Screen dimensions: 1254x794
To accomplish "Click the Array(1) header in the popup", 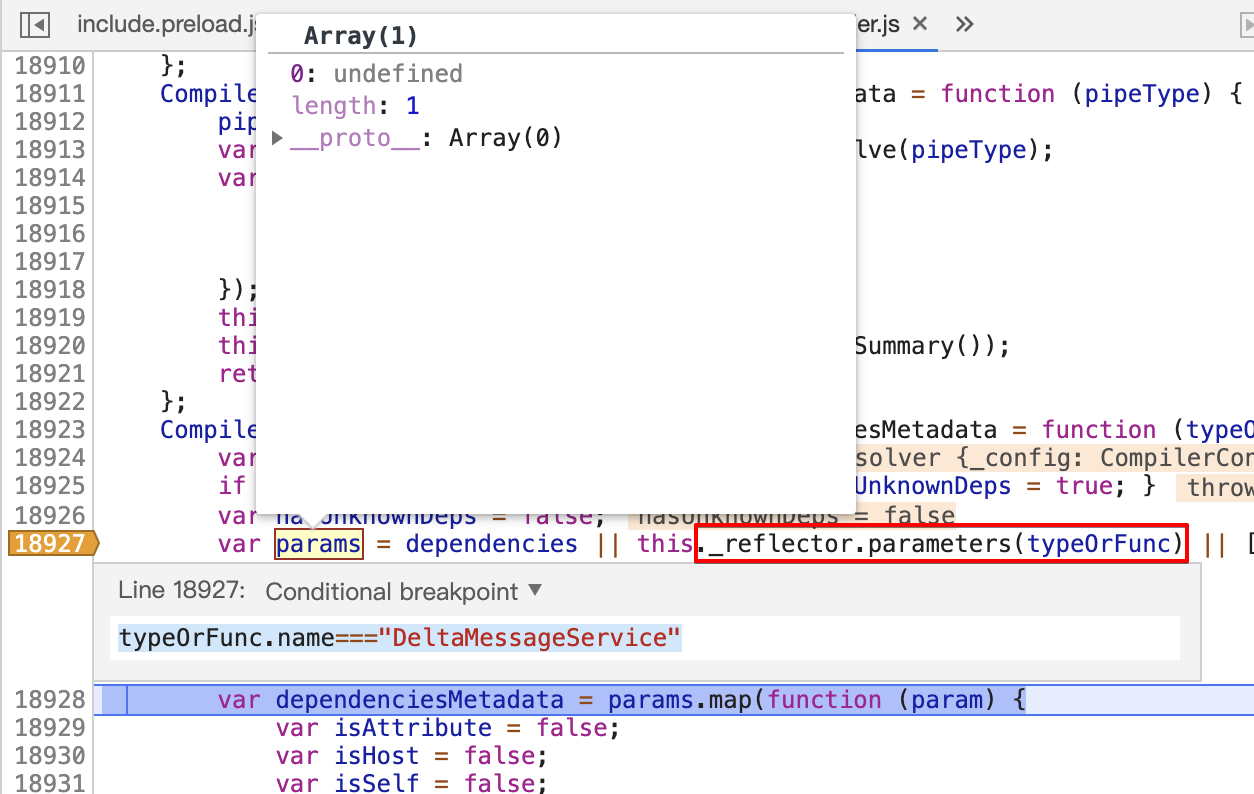I will coord(360,37).
